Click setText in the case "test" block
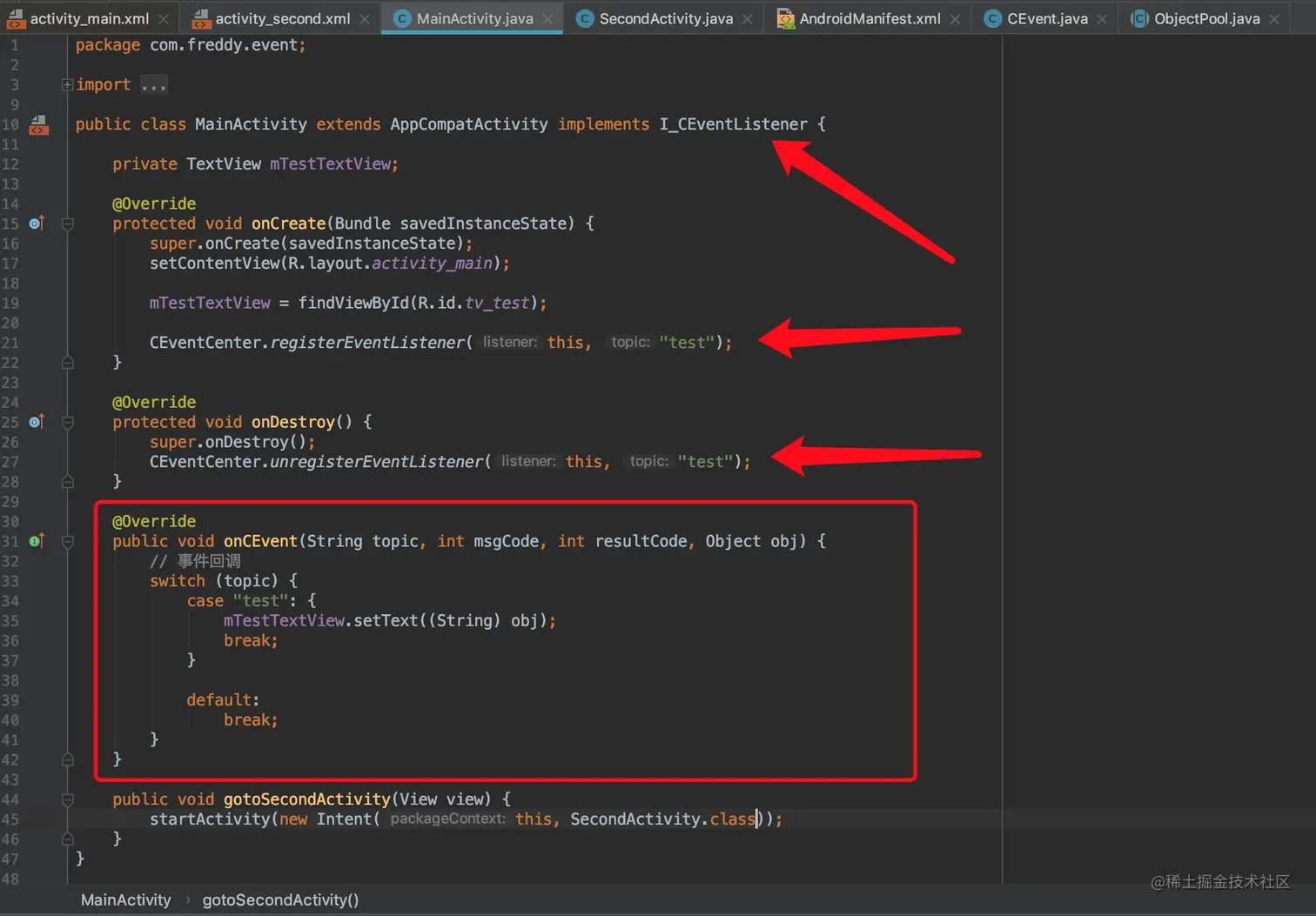Viewport: 1316px width, 916px height. tap(386, 621)
